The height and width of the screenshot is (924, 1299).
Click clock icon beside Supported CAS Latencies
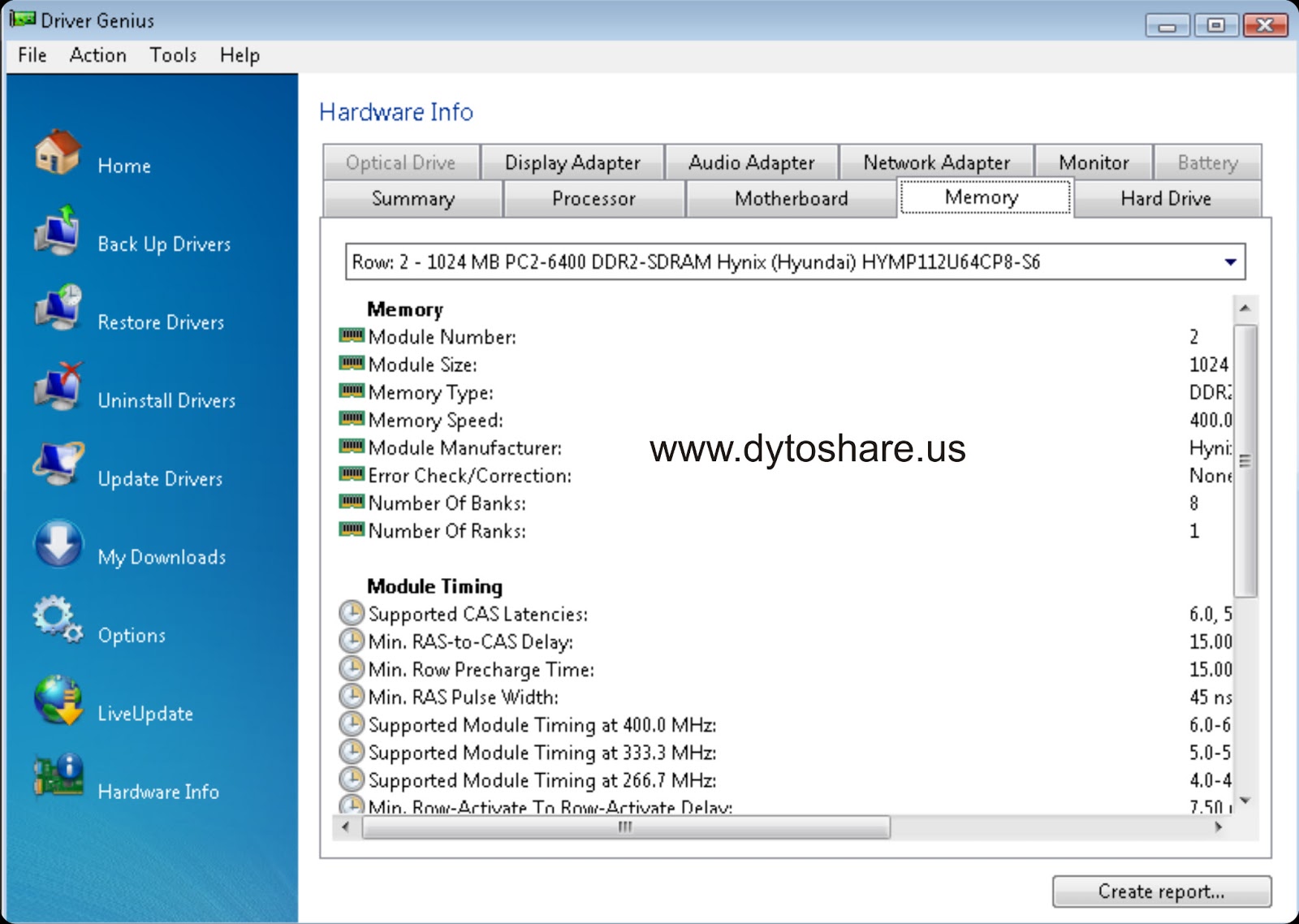coord(352,612)
